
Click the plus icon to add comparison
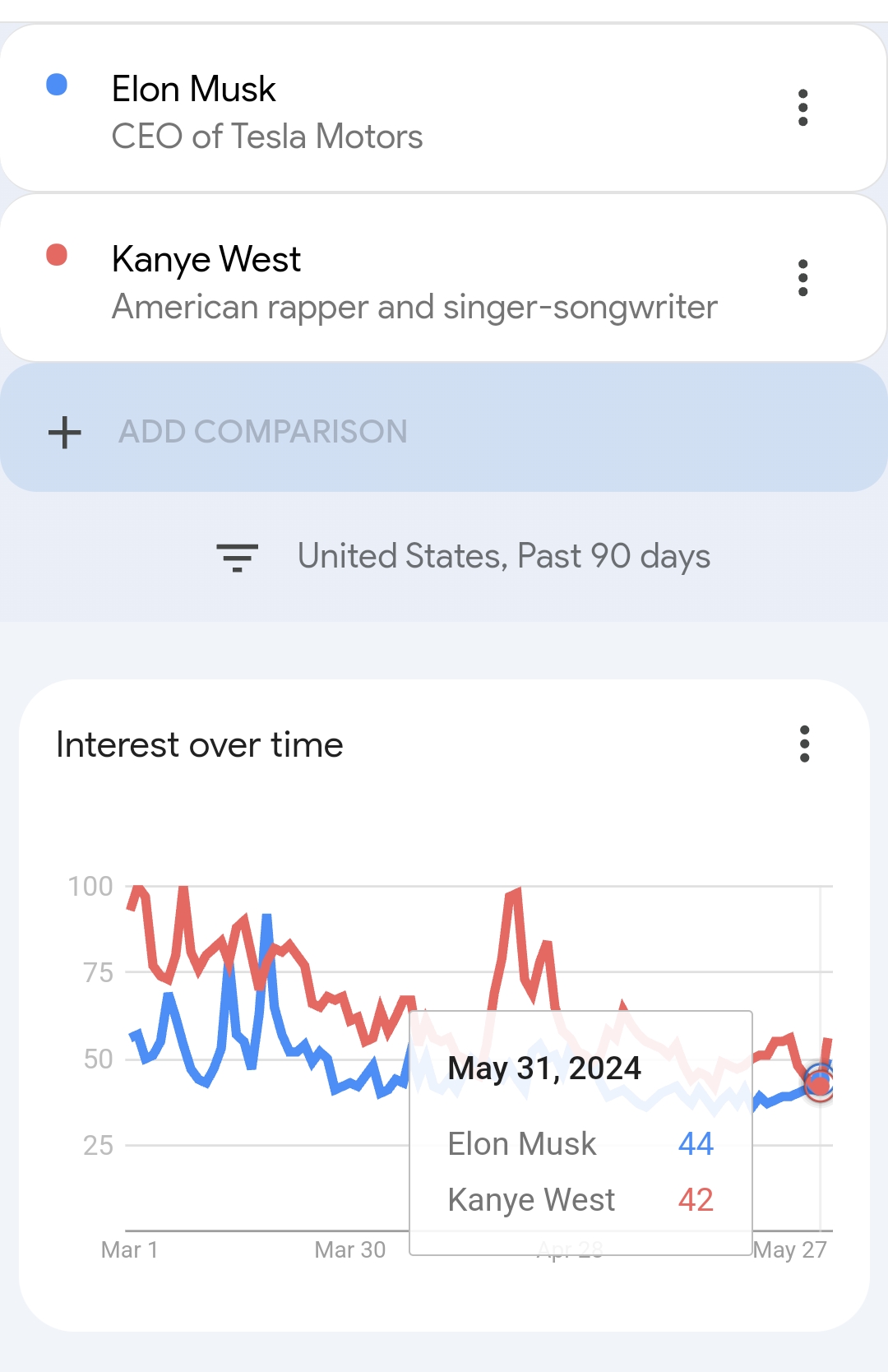[x=65, y=432]
